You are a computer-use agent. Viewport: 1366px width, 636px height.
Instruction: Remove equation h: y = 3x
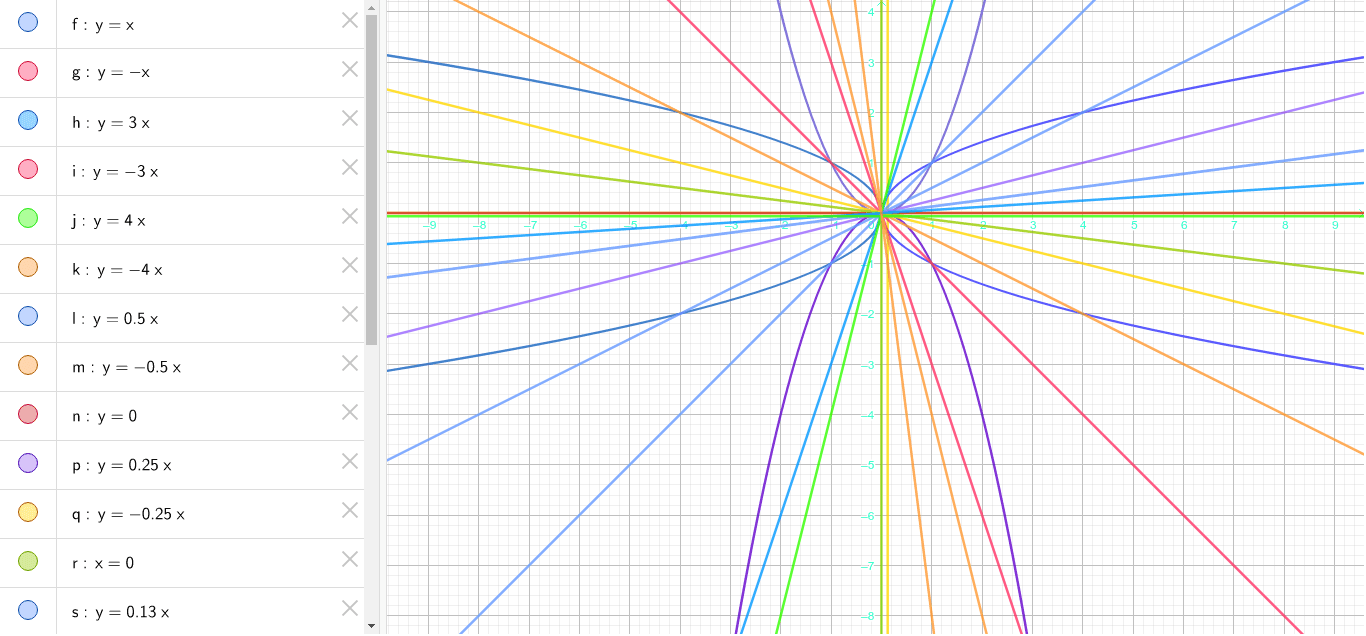[350, 118]
